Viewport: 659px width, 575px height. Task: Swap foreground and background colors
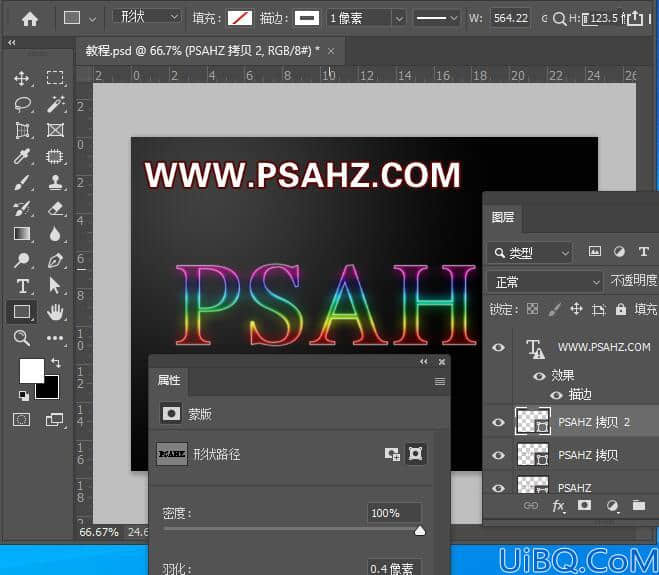click(x=55, y=362)
